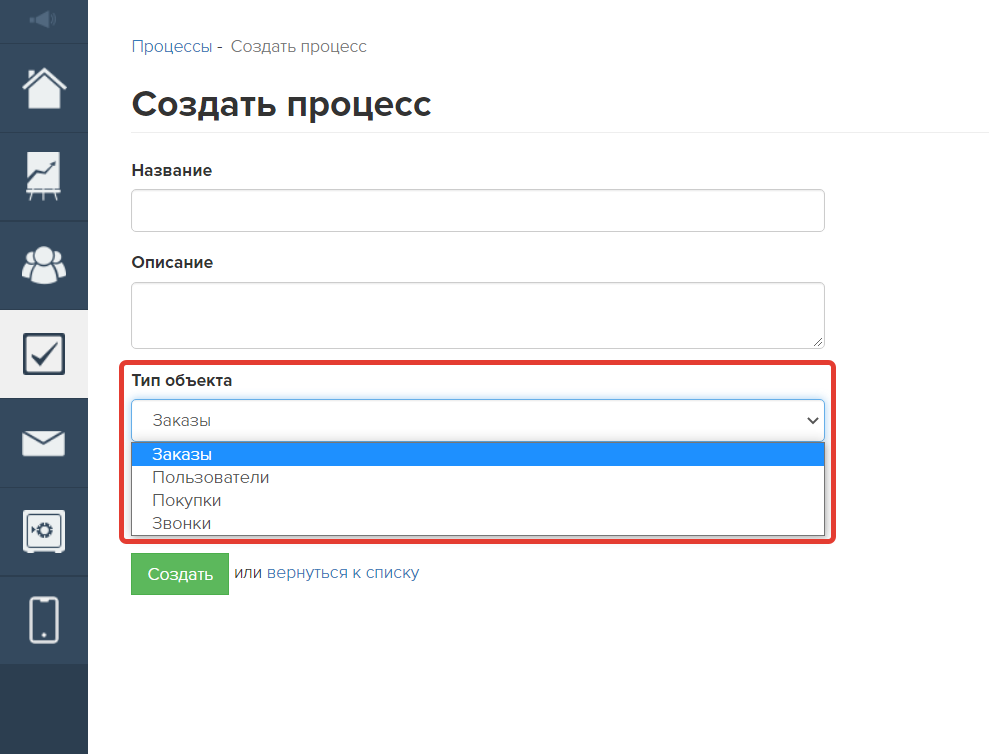Grab the Описание textarea resize handle
The height and width of the screenshot is (754, 989).
pyautogui.click(x=817, y=342)
